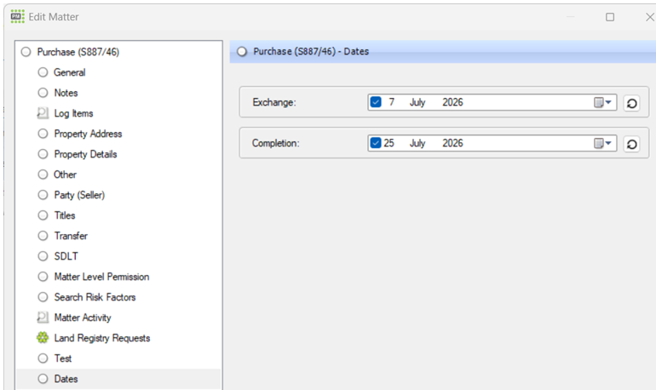
Task: Open Matter Activity section
Action: point(82,317)
